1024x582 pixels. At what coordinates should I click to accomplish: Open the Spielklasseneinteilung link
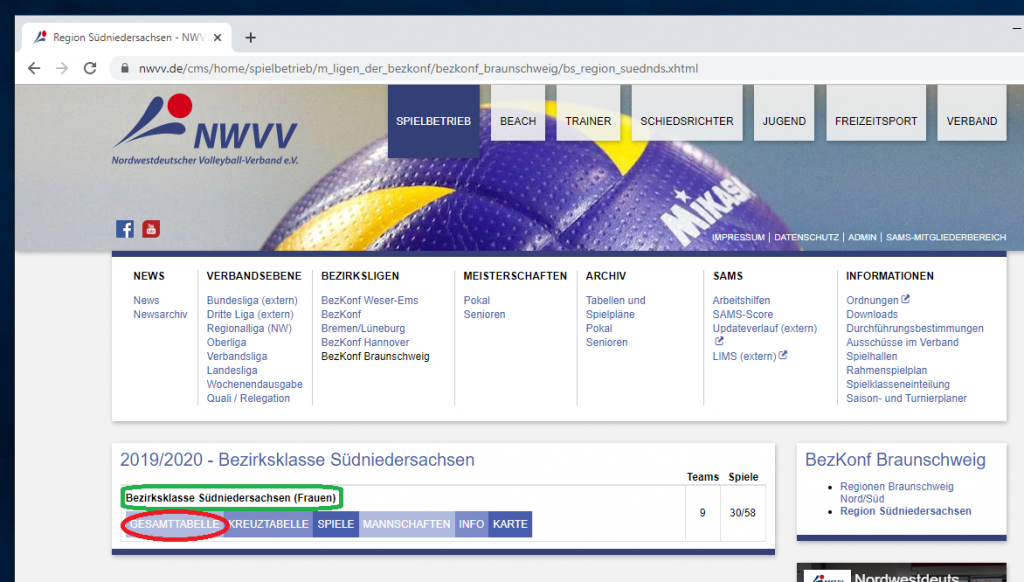[x=898, y=385]
